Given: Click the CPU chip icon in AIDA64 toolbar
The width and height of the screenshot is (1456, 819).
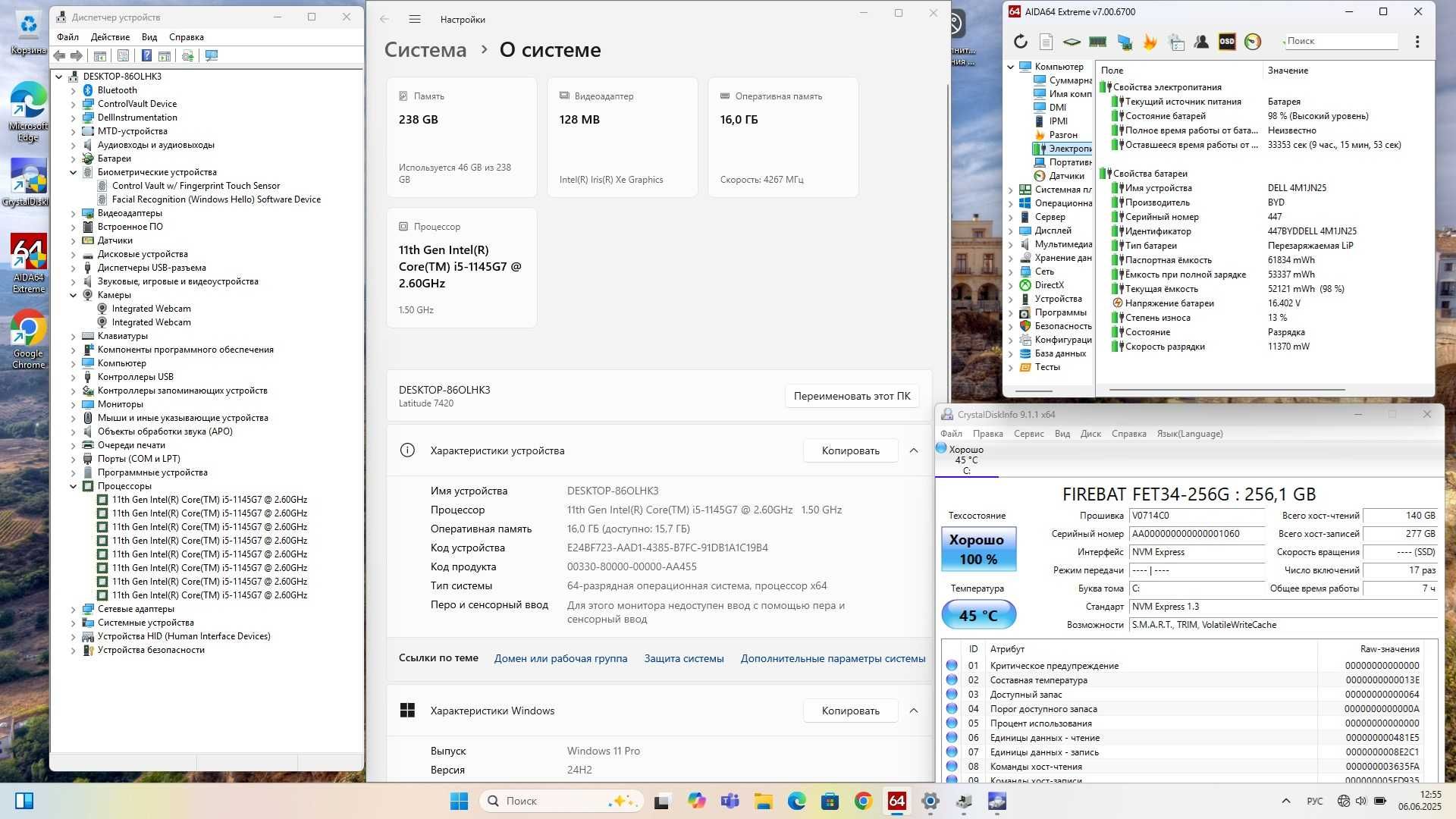Looking at the screenshot, I should pyautogui.click(x=1072, y=42).
